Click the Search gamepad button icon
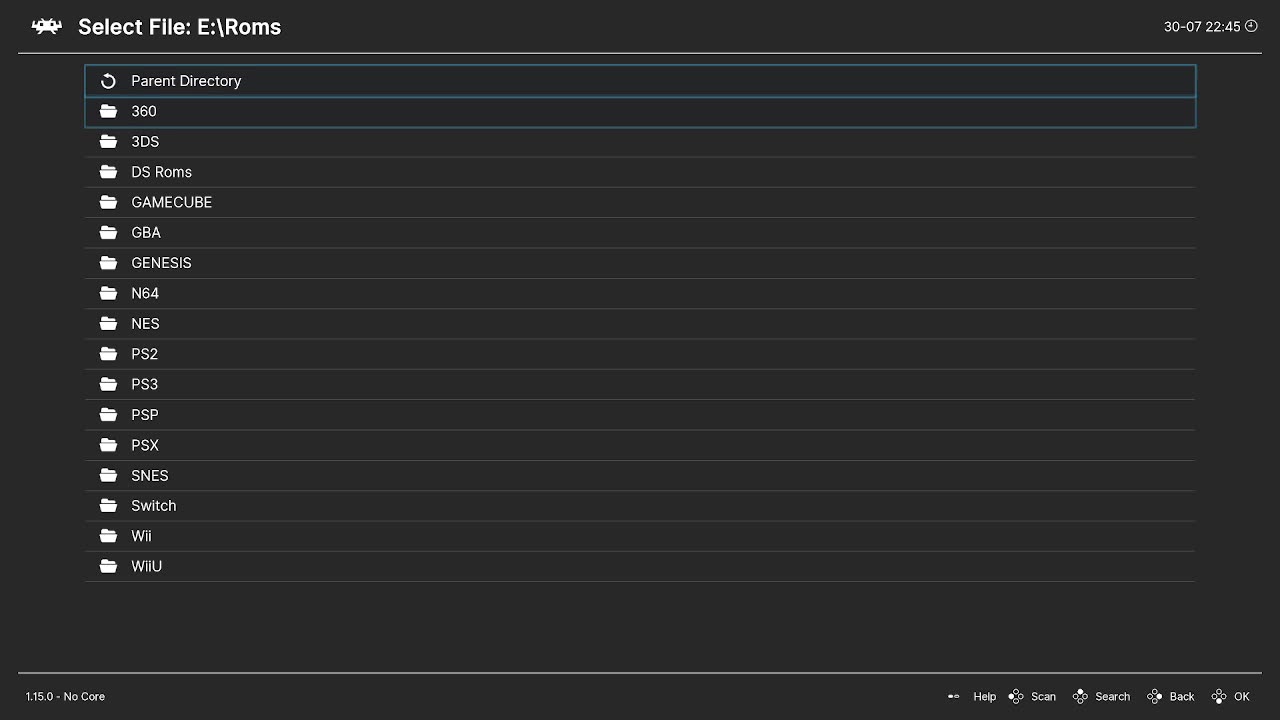This screenshot has width=1280, height=720. [1080, 697]
